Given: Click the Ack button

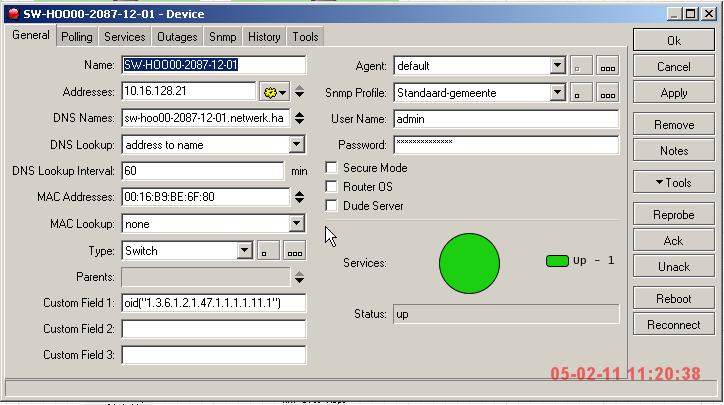Looking at the screenshot, I should [x=674, y=241].
